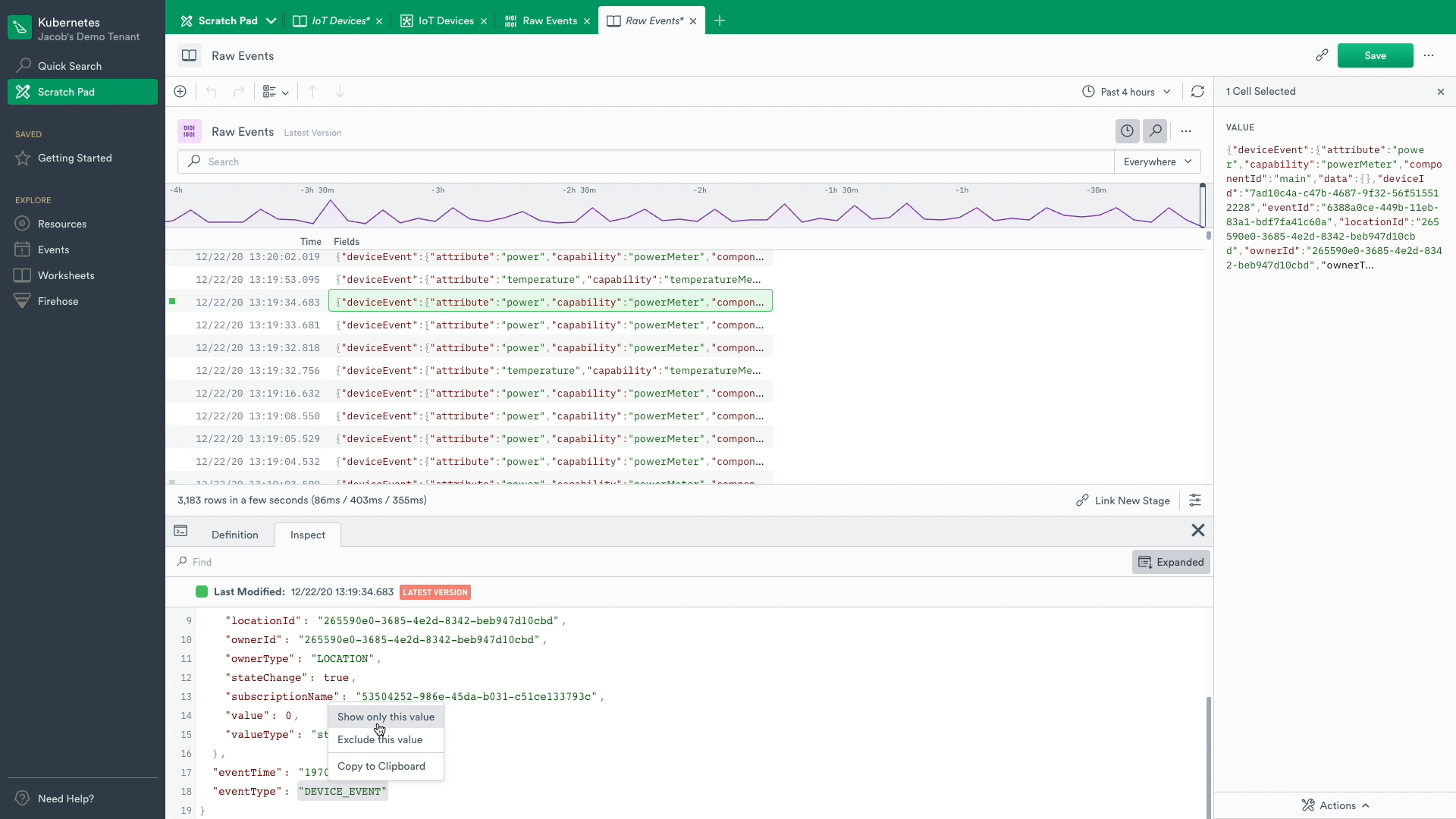Close the IoT Devices* tab
The image size is (1456, 819).
[x=379, y=21]
